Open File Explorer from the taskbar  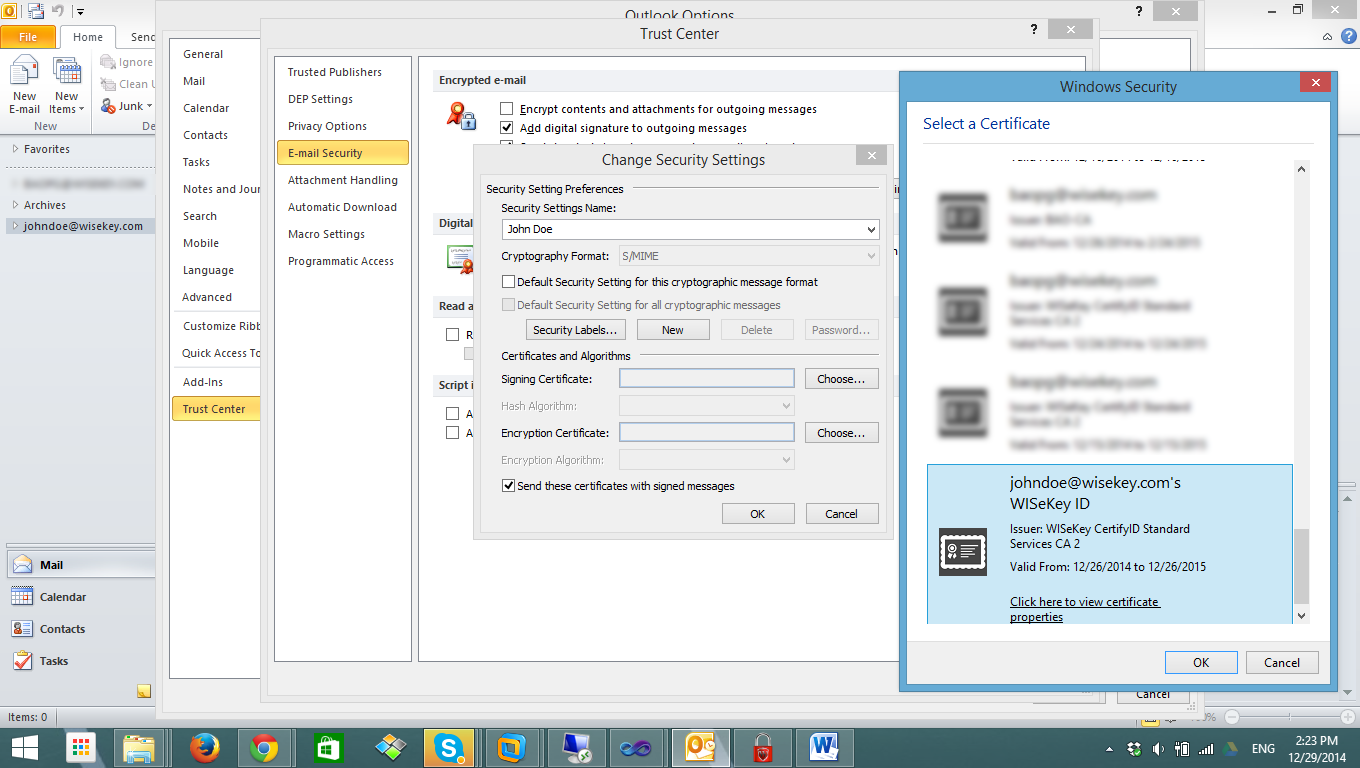tap(138, 747)
